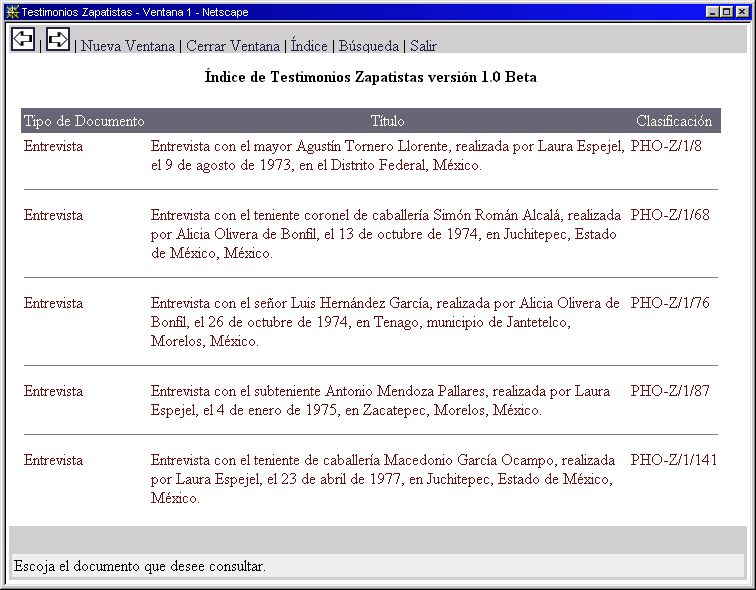This screenshot has width=756, height=590.
Task: Click the back arrow navigation icon
Action: click(23, 39)
